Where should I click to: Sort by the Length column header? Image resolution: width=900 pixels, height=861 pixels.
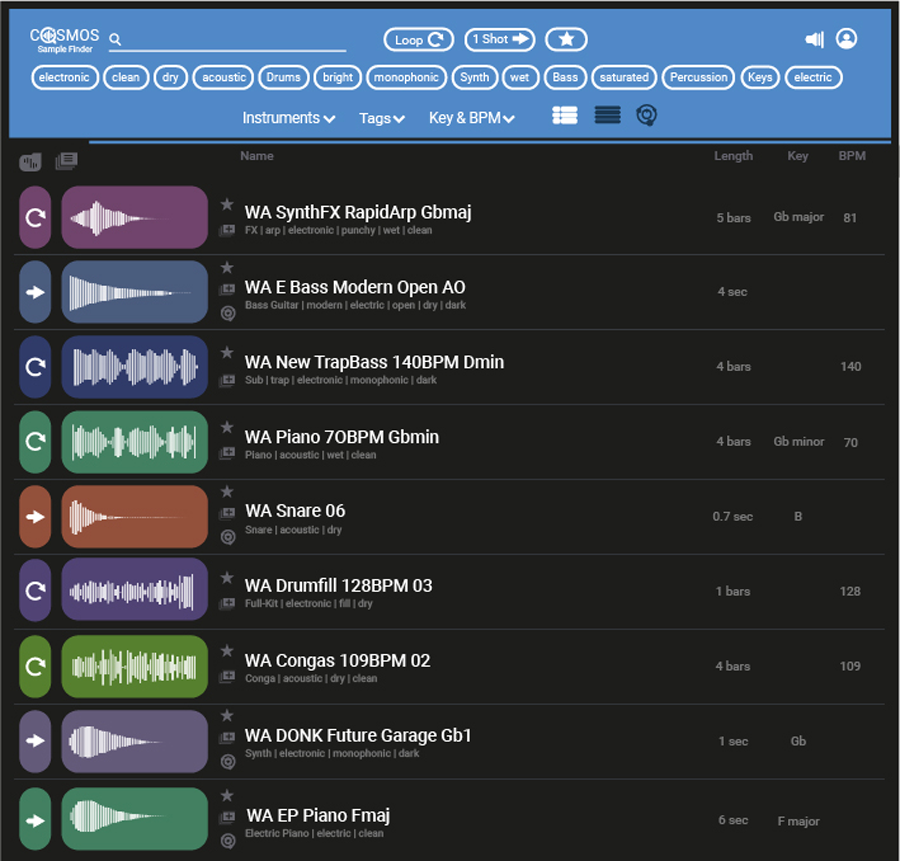click(x=733, y=156)
